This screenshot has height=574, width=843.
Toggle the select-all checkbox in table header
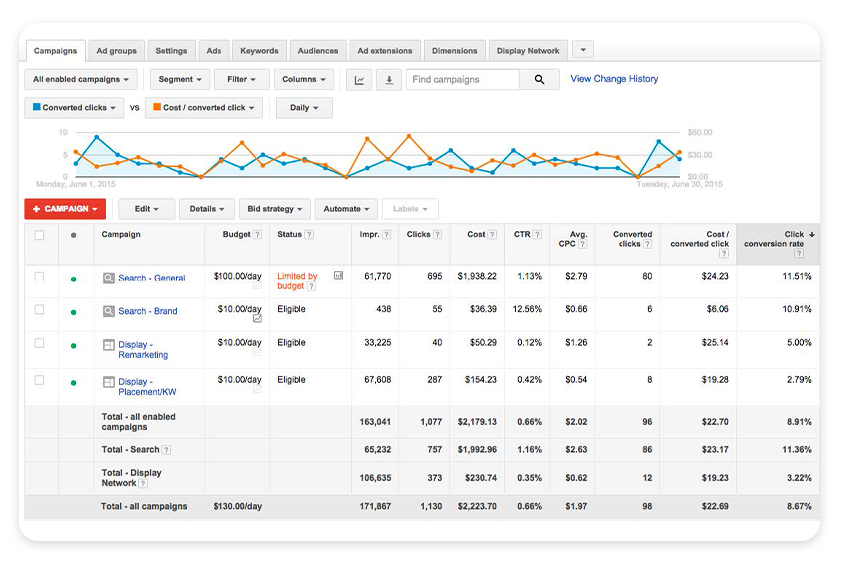[40, 235]
